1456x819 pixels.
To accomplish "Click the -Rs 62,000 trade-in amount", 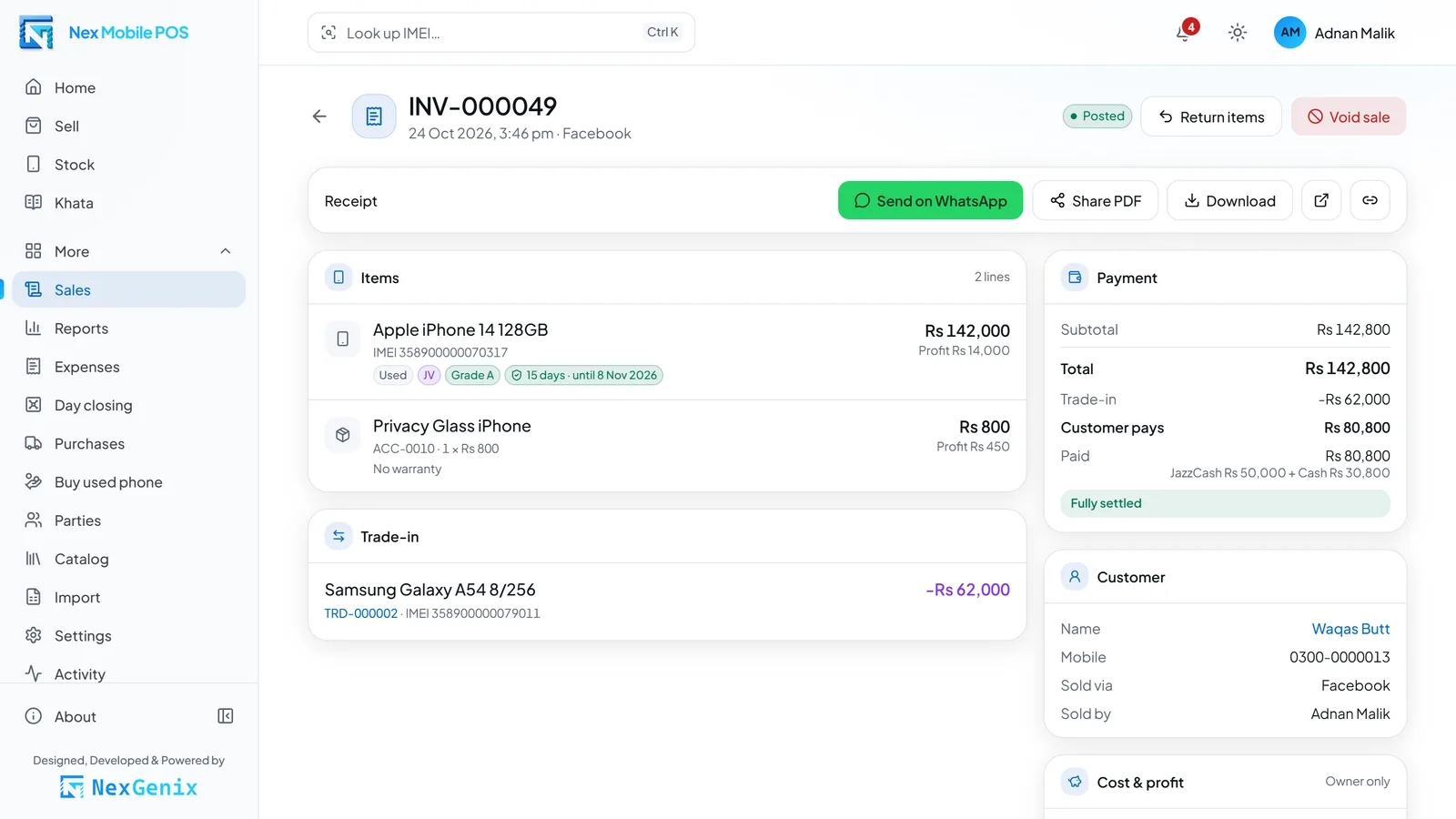I will 967,590.
